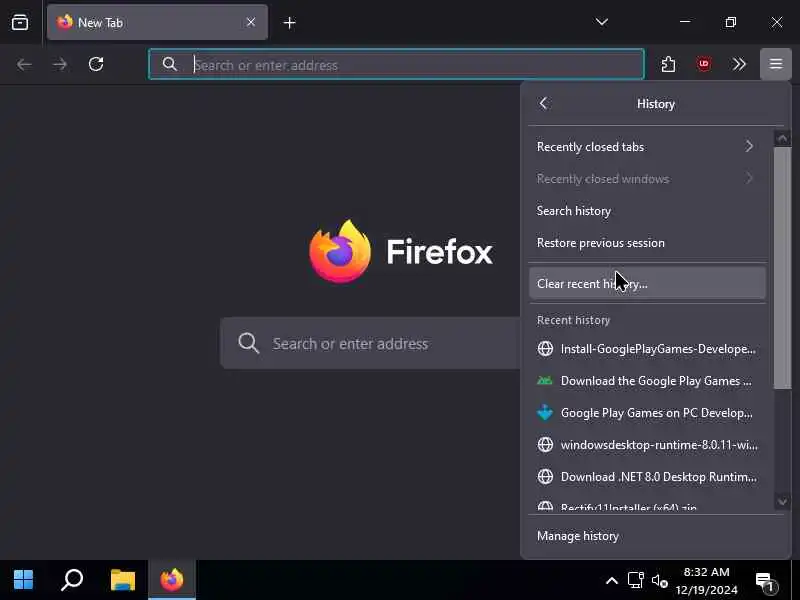The image size is (800, 600).
Task: Open Windows taskbar search
Action: [72, 580]
